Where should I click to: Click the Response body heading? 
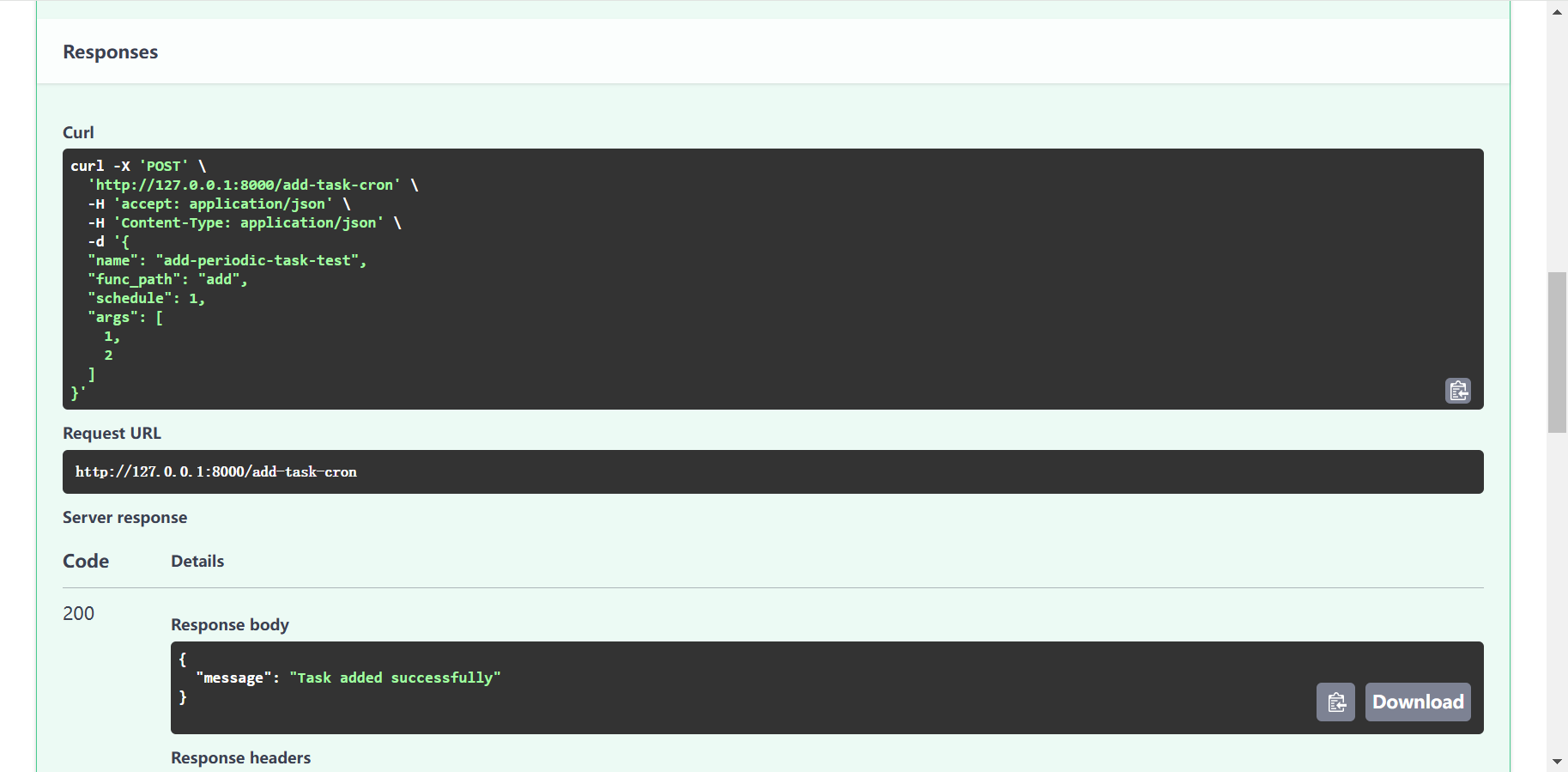point(230,624)
